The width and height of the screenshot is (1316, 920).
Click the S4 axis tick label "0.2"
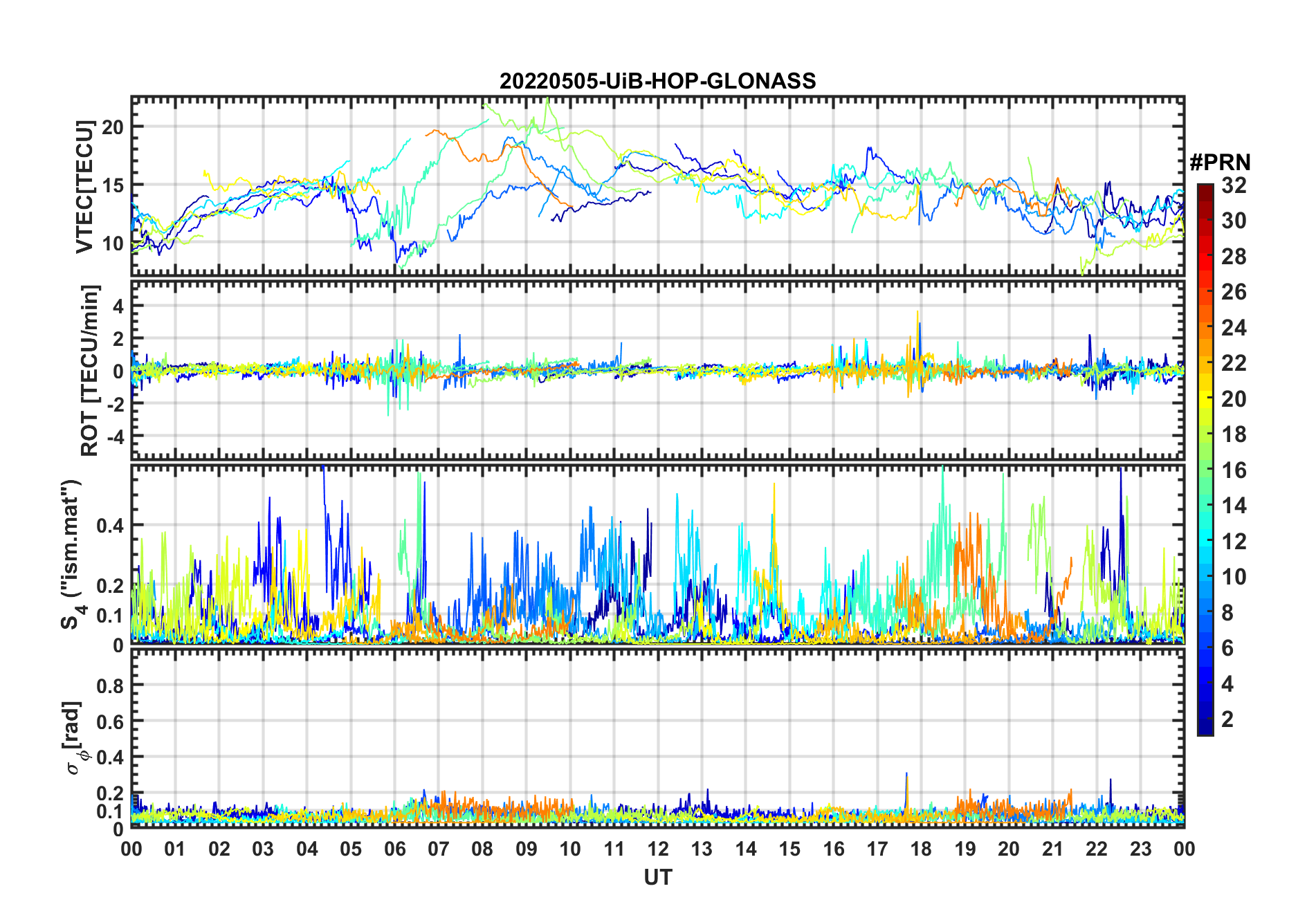111,585
